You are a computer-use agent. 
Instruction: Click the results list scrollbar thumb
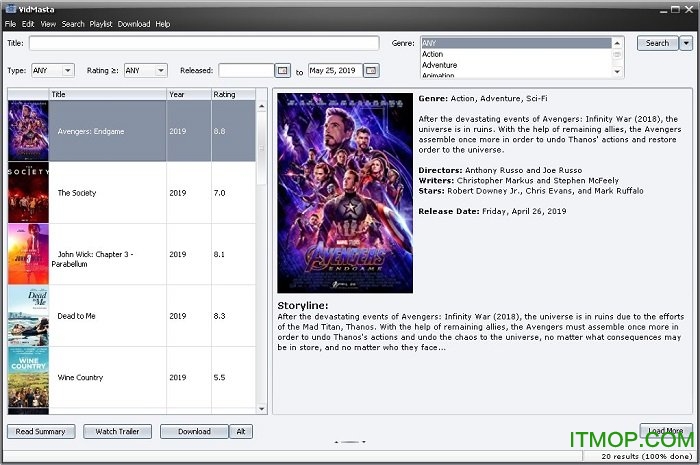point(262,148)
